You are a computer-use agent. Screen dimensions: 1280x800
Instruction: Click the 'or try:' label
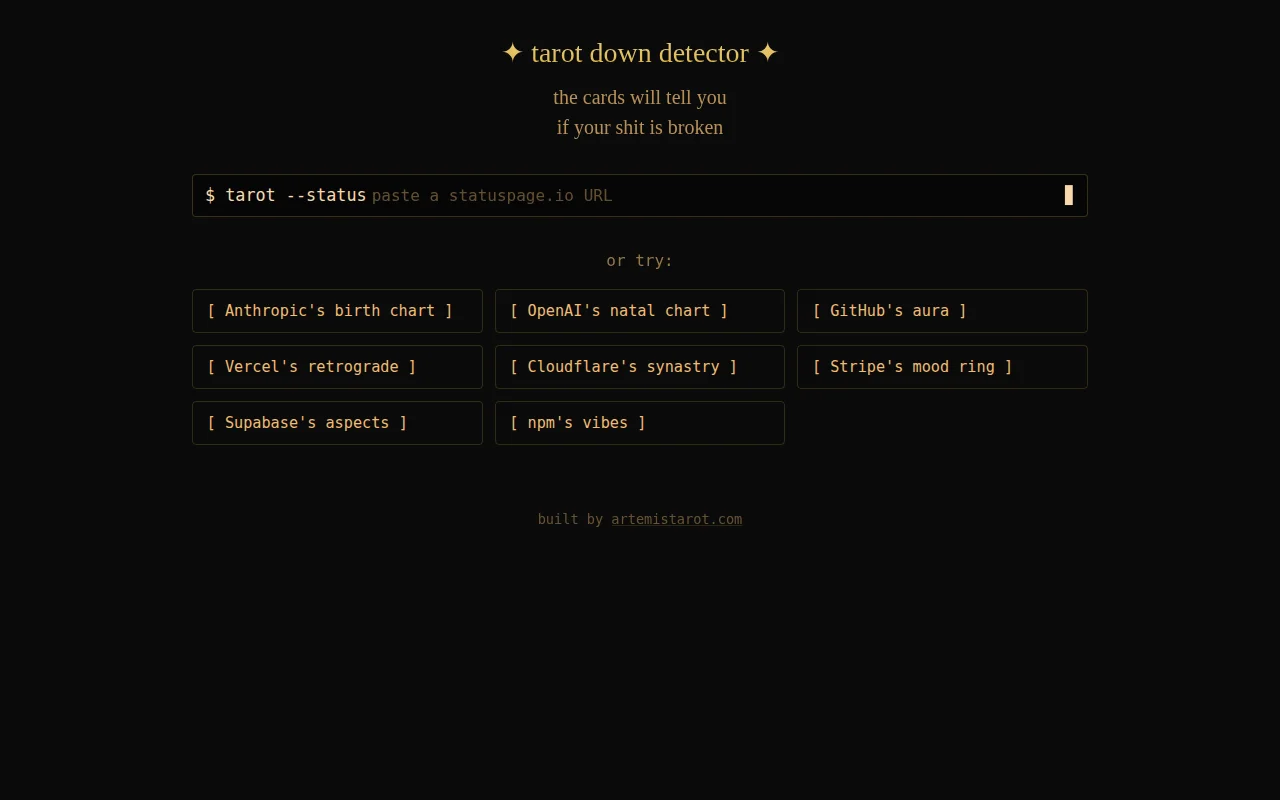(x=640, y=261)
